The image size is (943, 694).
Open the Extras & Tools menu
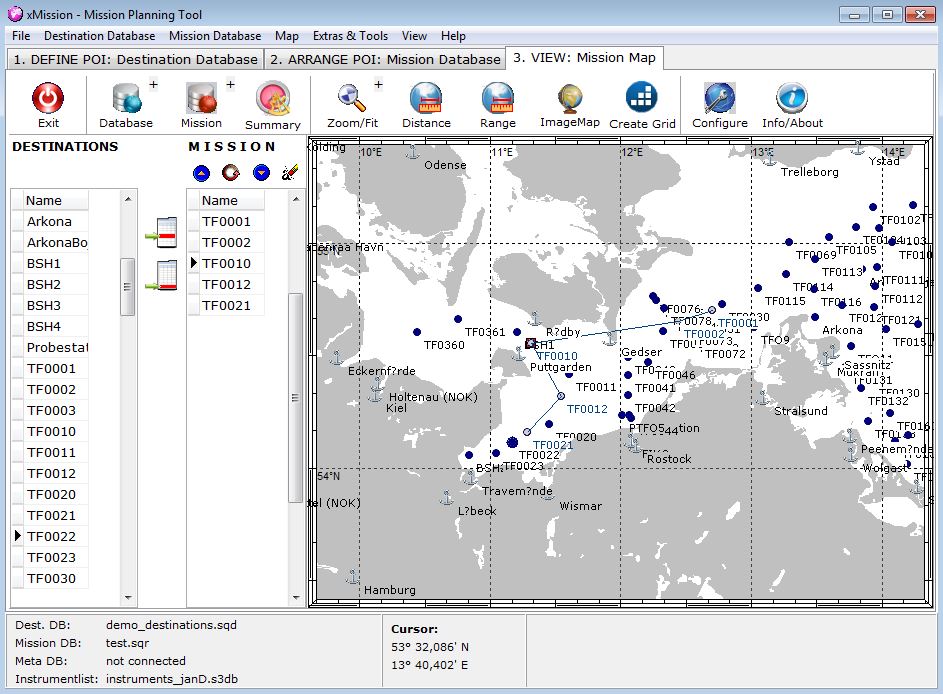coord(350,36)
